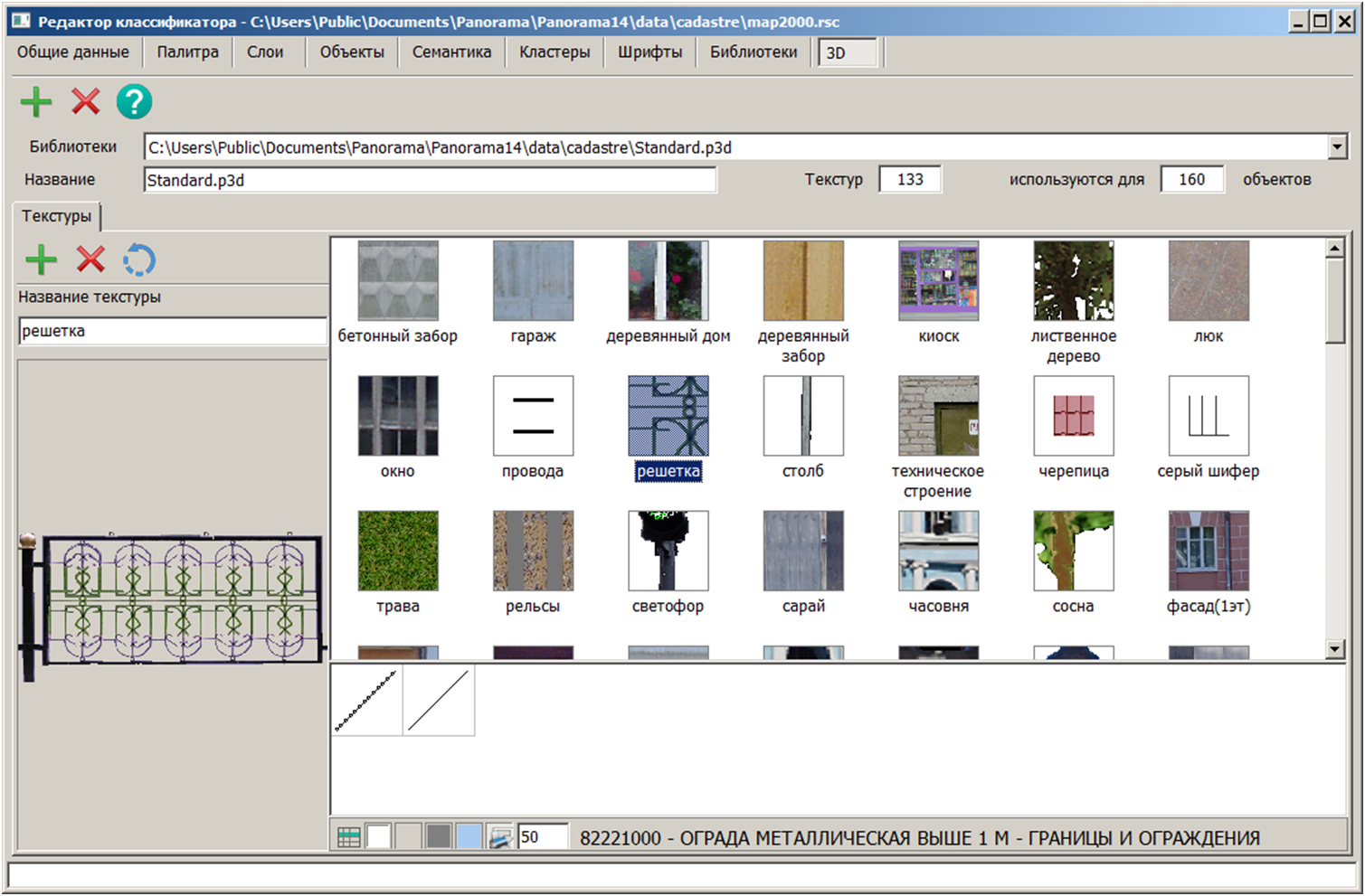Add a new texture with green plus
This screenshot has height=896, width=1365.
tap(41, 260)
